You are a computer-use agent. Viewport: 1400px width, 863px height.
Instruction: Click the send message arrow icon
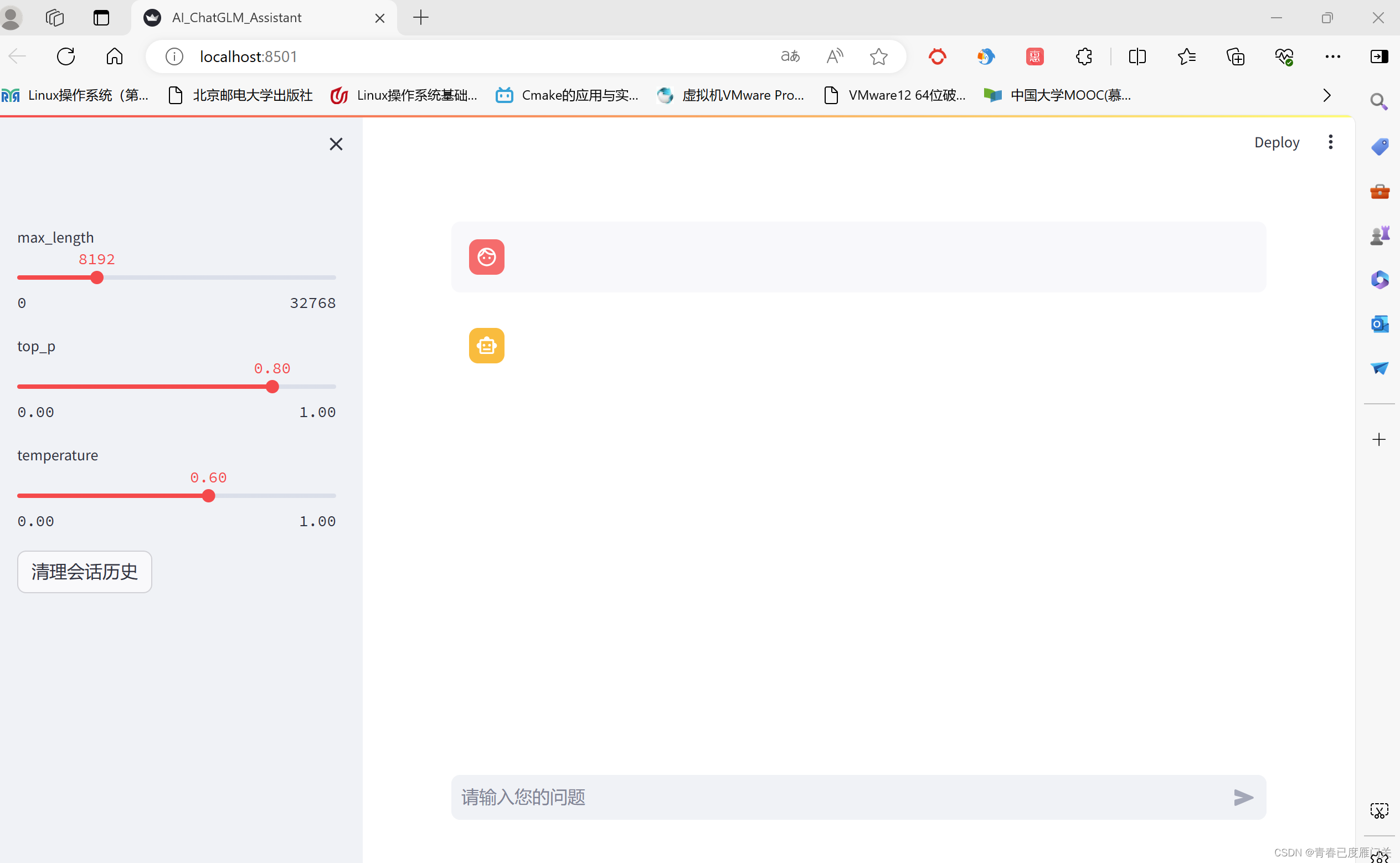(1243, 797)
